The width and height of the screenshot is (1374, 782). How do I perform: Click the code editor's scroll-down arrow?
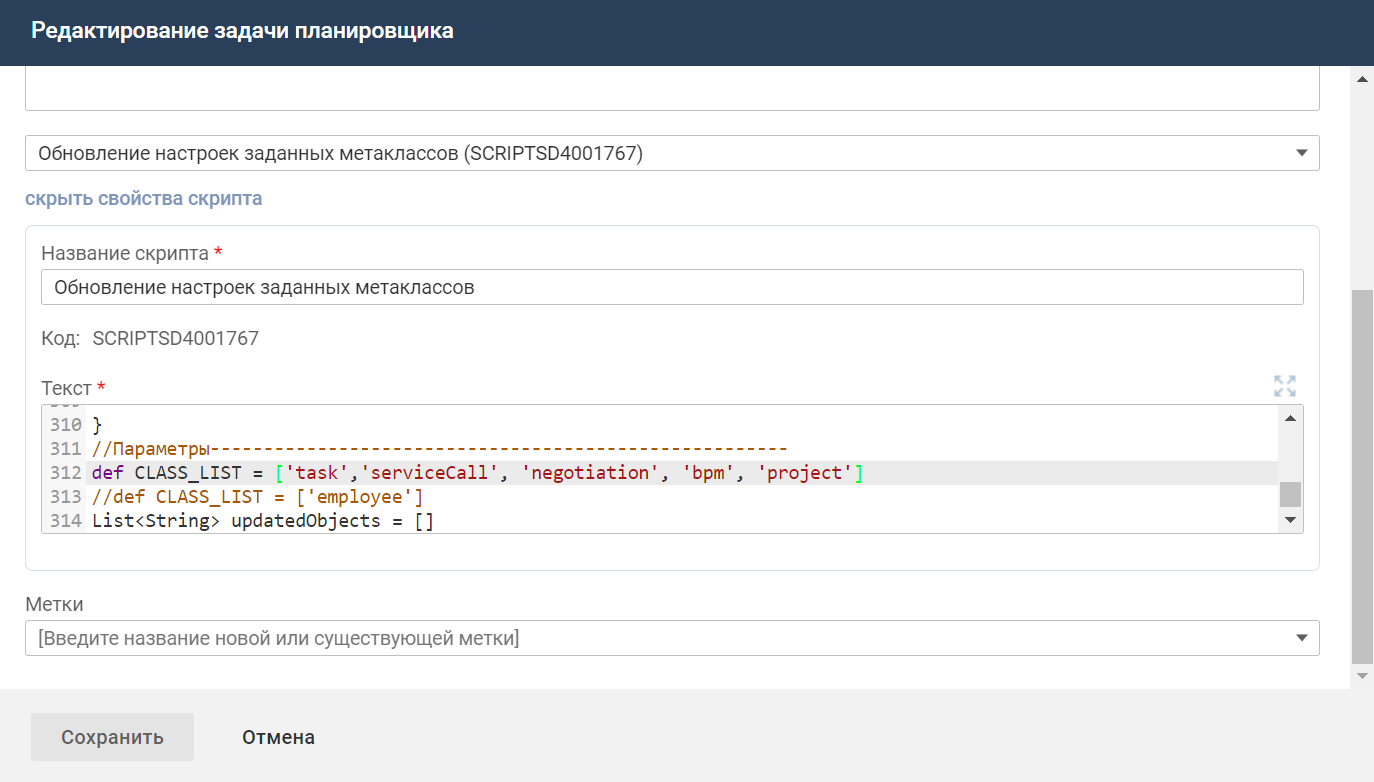tap(1290, 520)
